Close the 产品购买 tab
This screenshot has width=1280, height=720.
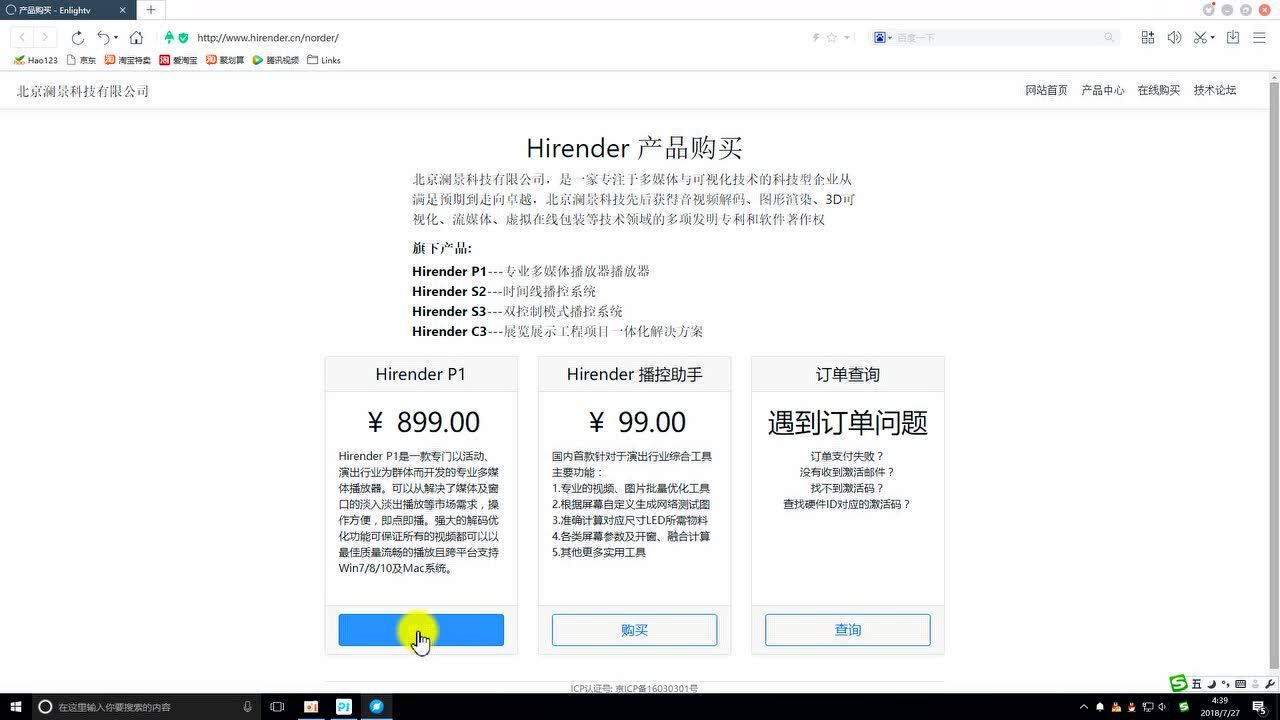pos(124,10)
